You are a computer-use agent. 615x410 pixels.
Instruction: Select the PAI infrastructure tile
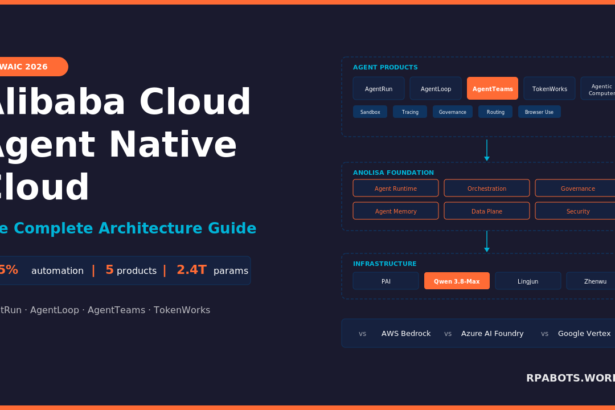click(x=386, y=281)
